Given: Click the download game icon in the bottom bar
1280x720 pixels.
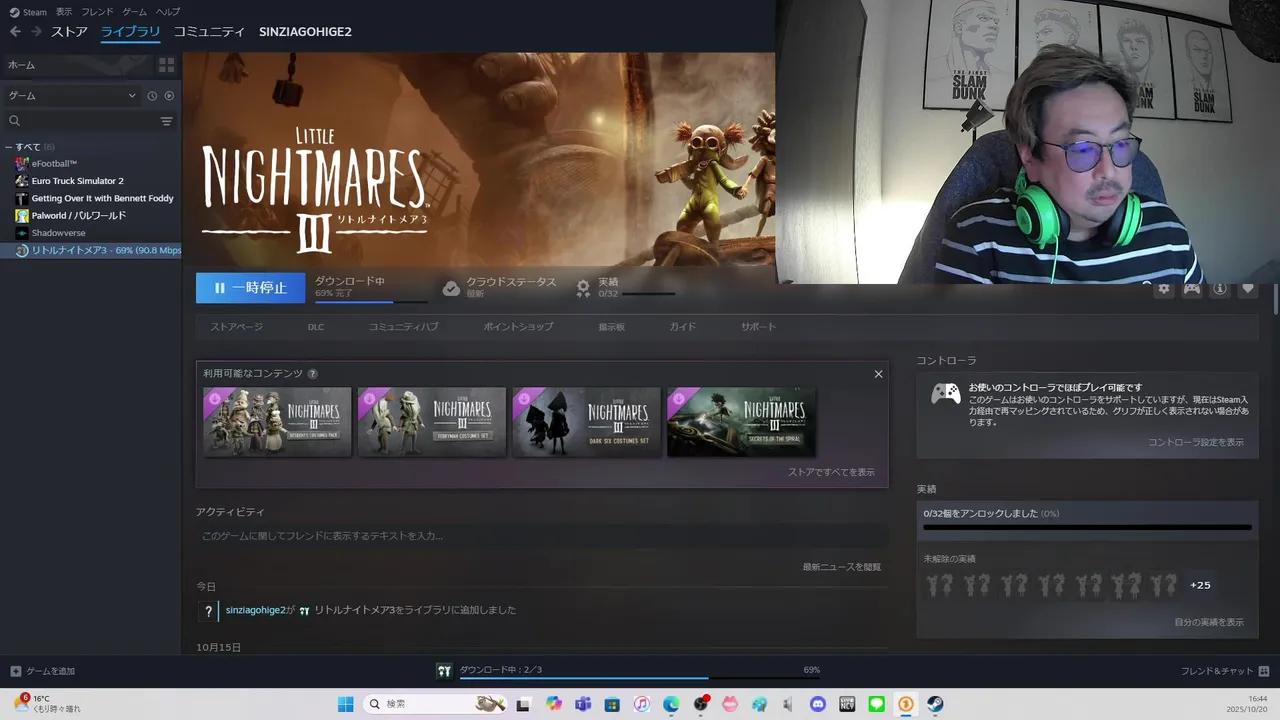Looking at the screenshot, I should (444, 670).
